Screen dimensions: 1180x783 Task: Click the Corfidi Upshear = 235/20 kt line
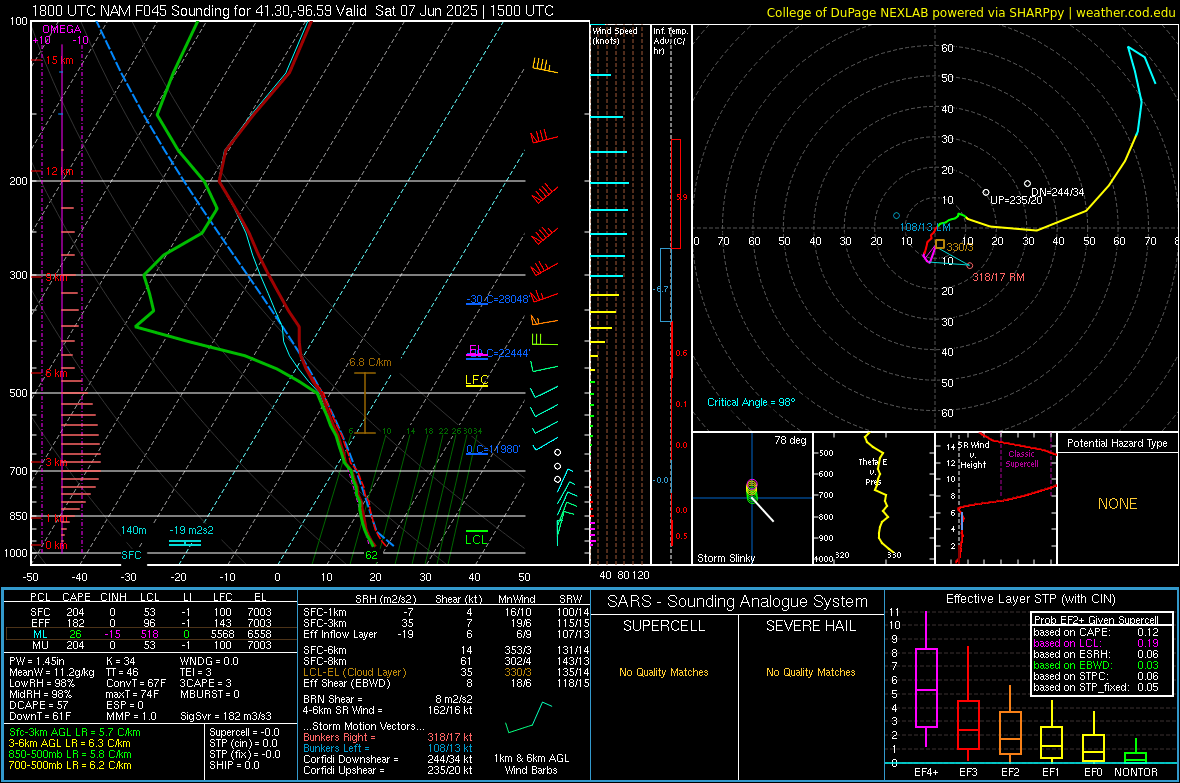coord(388,770)
